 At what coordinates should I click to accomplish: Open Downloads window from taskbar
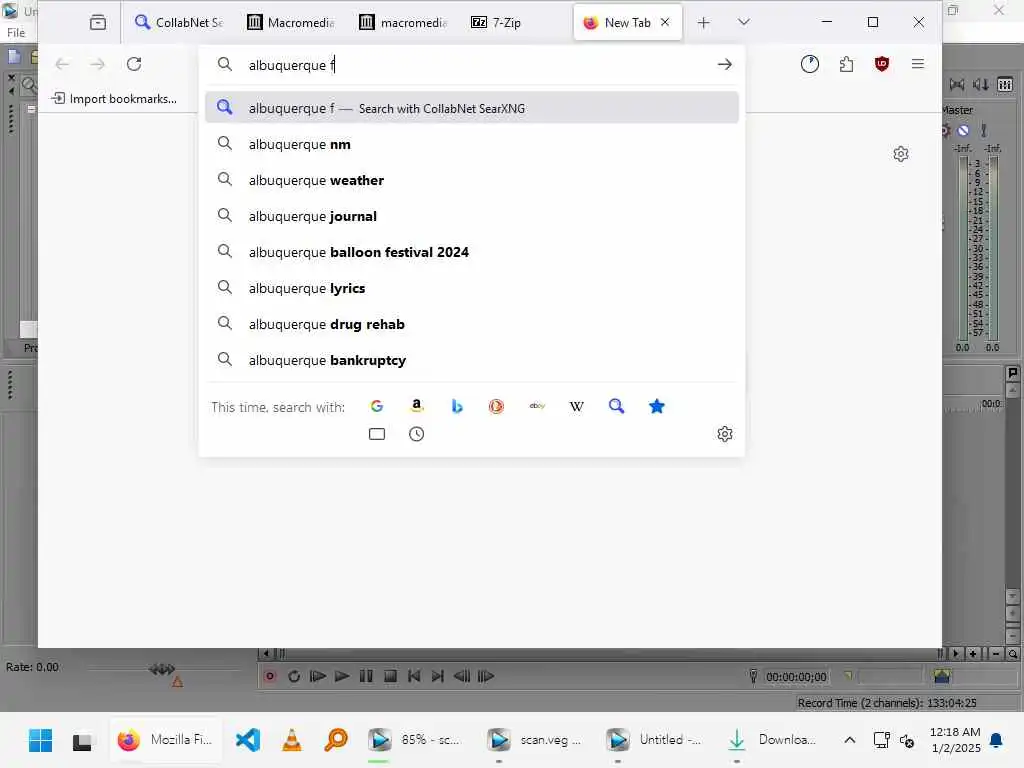[773, 740]
